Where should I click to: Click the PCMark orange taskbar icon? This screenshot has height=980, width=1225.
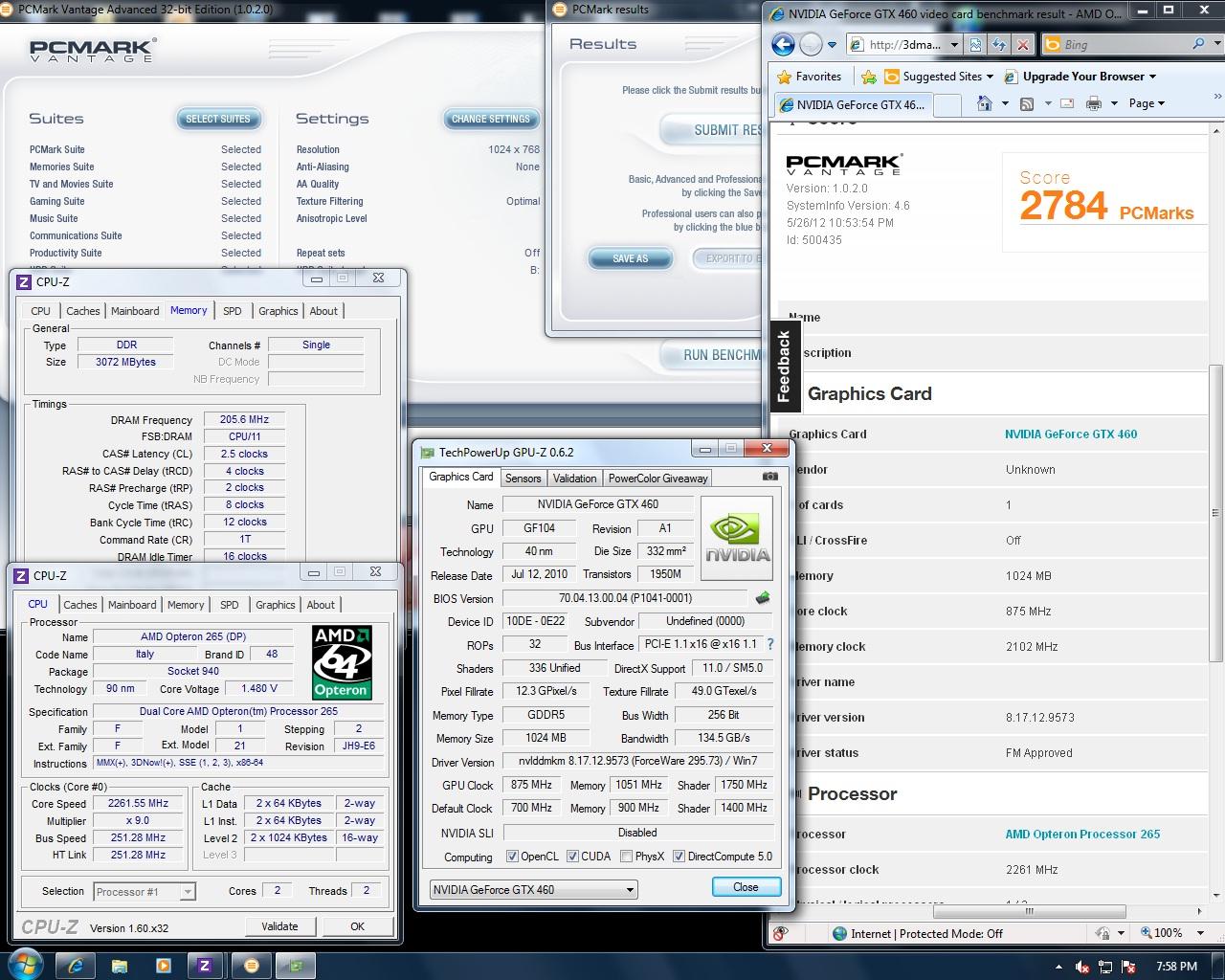click(252, 966)
